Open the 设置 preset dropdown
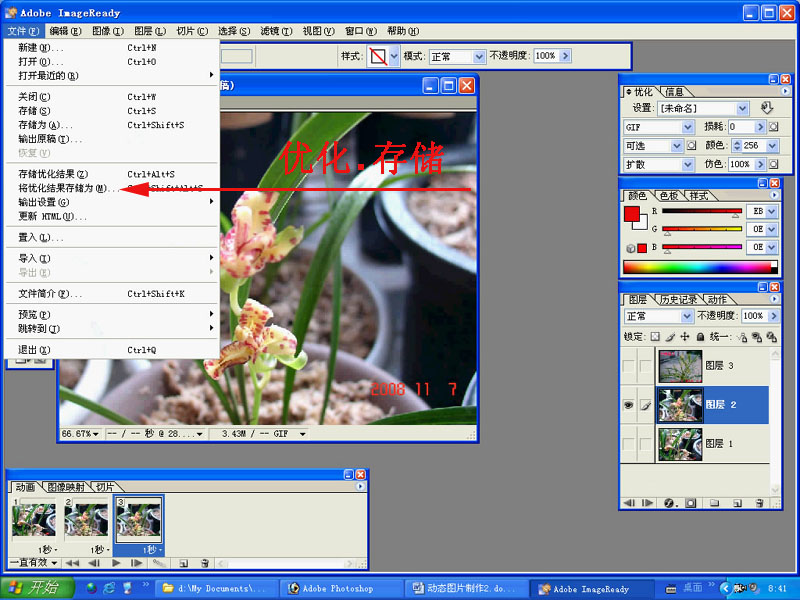Viewport: 800px width, 600px height. (x=742, y=108)
